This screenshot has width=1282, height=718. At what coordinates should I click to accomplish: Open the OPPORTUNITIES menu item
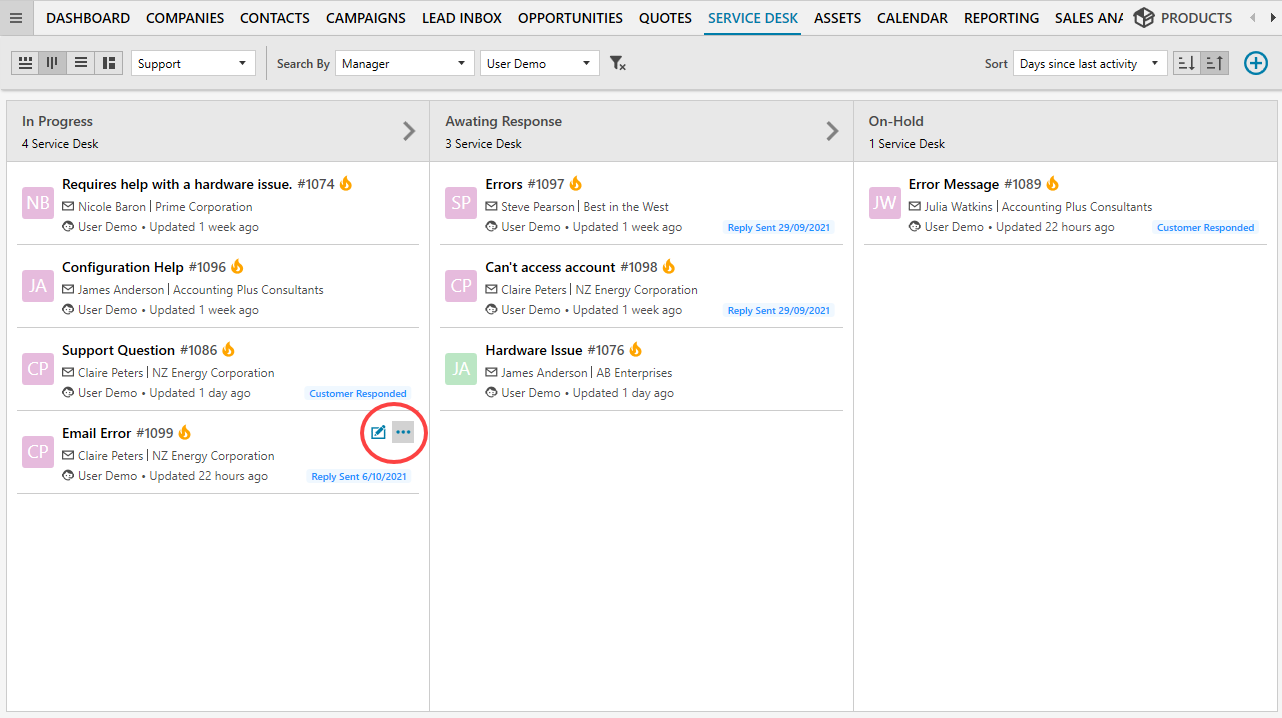(570, 17)
